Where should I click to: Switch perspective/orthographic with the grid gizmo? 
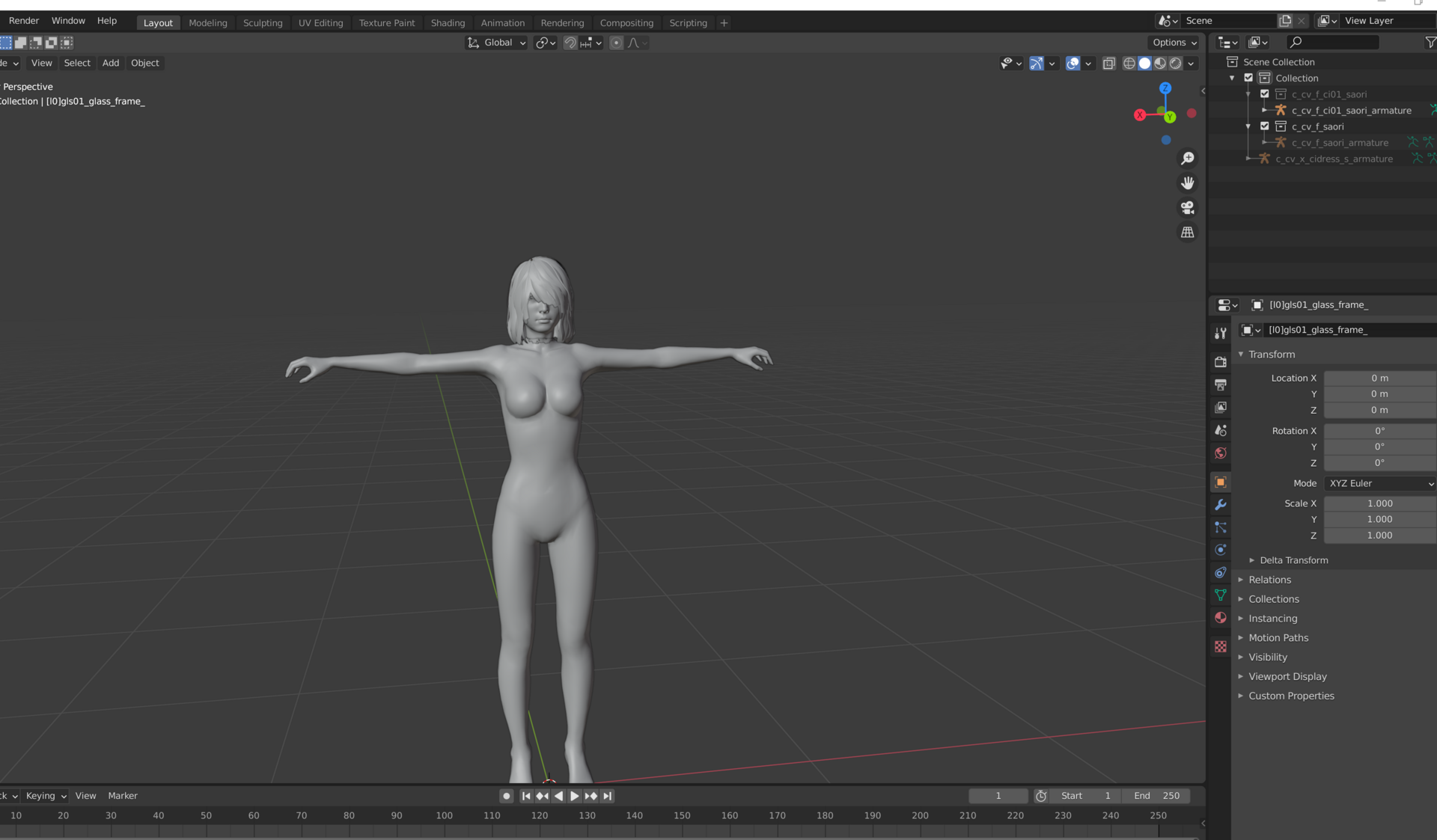coord(1187,233)
